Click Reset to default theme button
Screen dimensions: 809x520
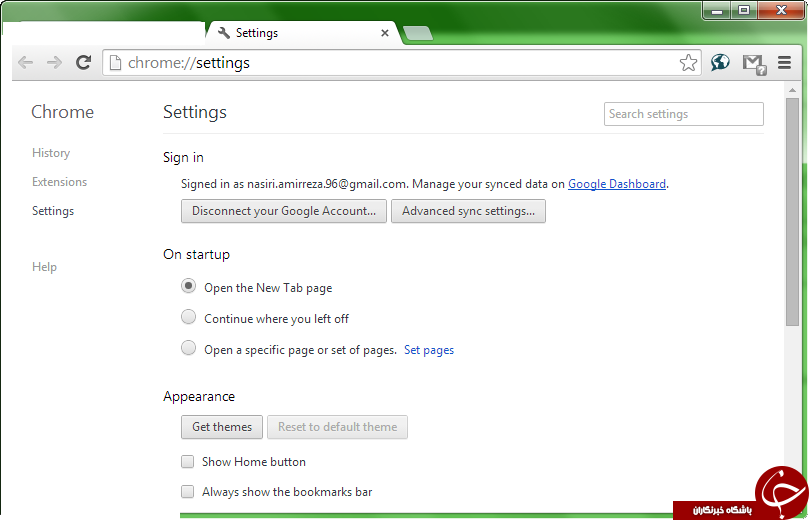point(337,427)
